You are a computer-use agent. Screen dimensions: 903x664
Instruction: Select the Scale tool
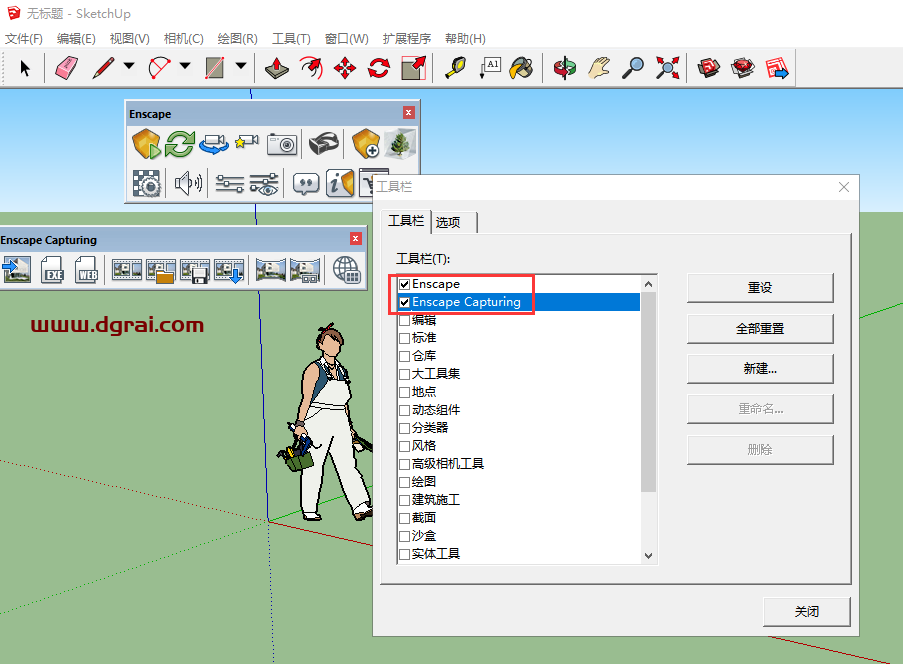(413, 68)
